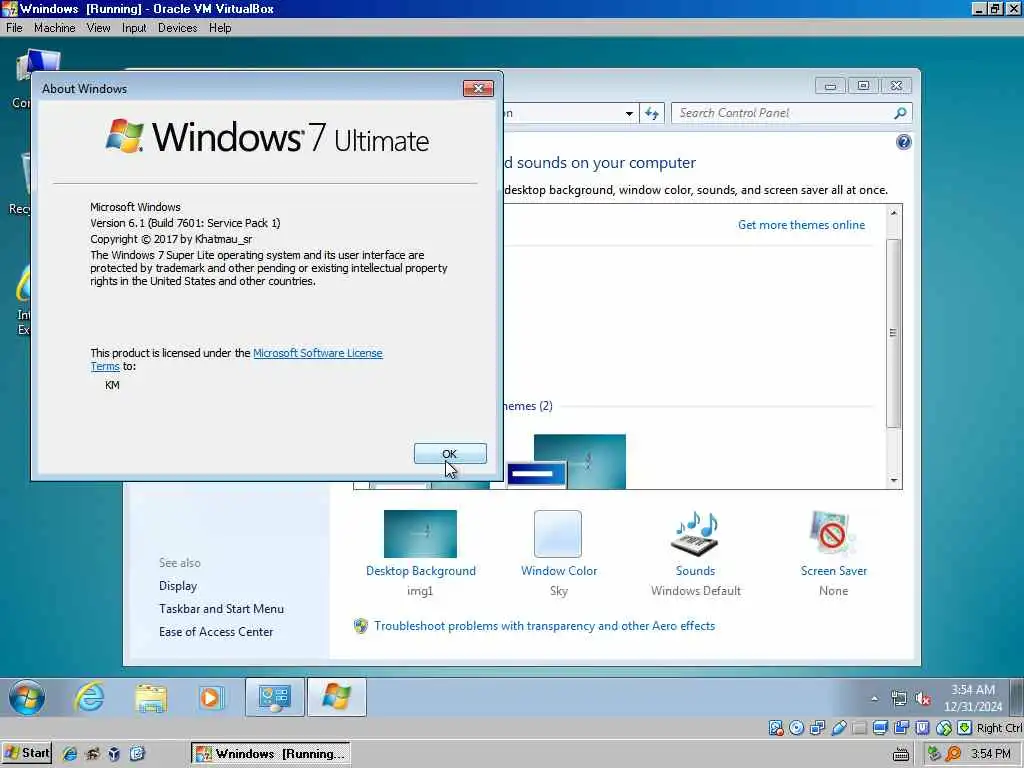Open Sounds Windows Default settings
Viewport: 1024px width, 768px height.
696,554
